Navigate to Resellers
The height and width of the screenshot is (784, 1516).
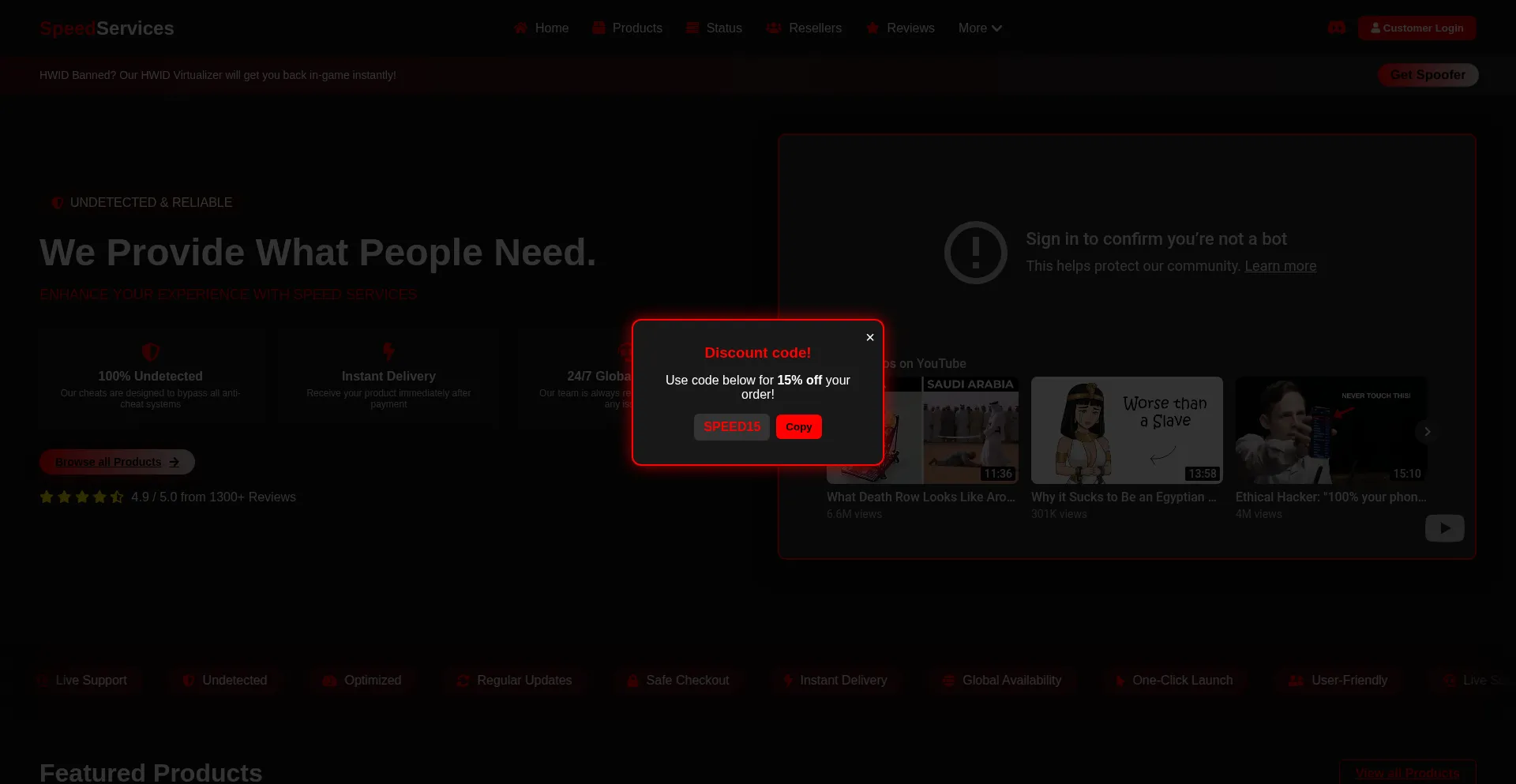point(805,28)
